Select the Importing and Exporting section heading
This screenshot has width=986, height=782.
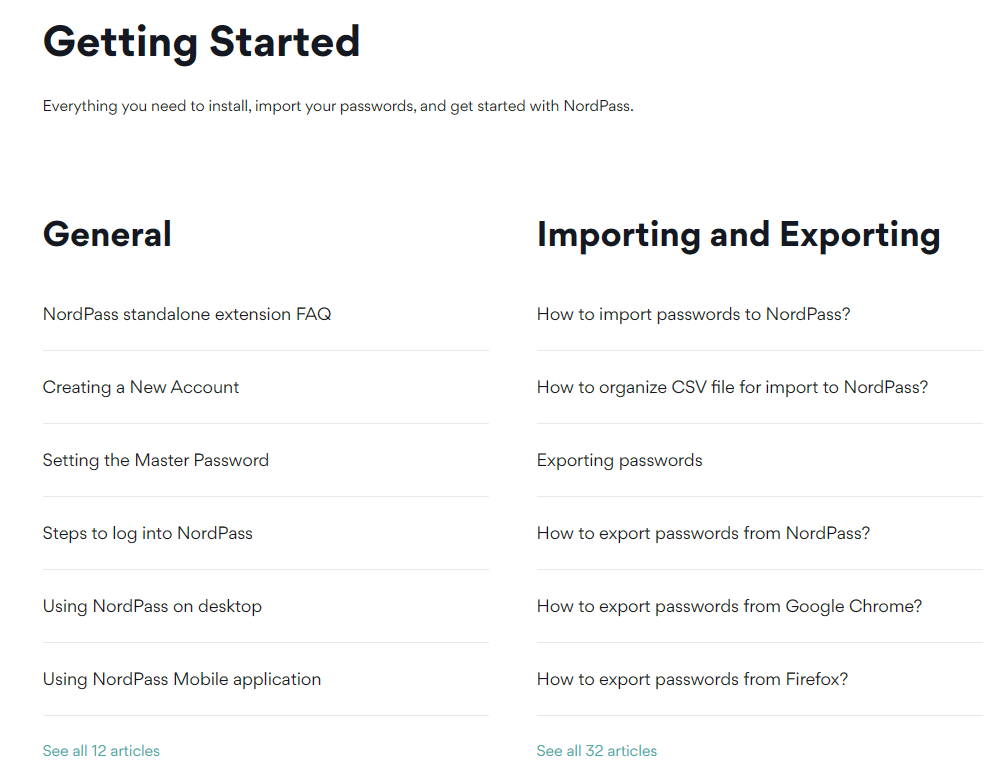click(739, 234)
